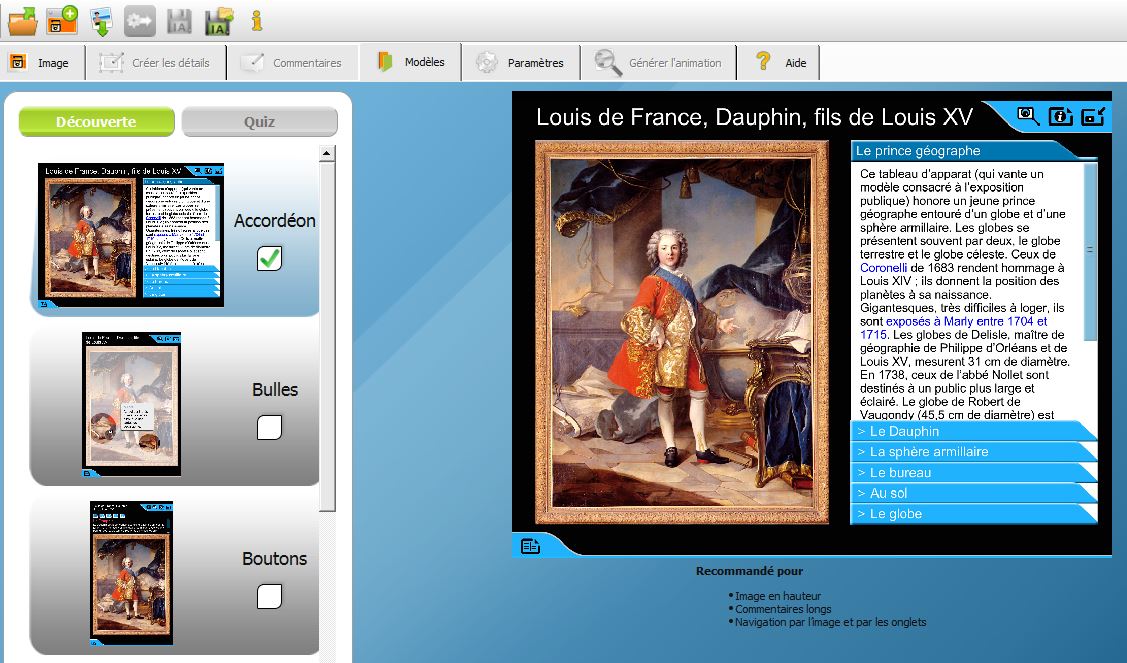This screenshot has width=1127, height=663.
Task: Click the text panel icon at preview bottom-left
Action: pyautogui.click(x=530, y=546)
